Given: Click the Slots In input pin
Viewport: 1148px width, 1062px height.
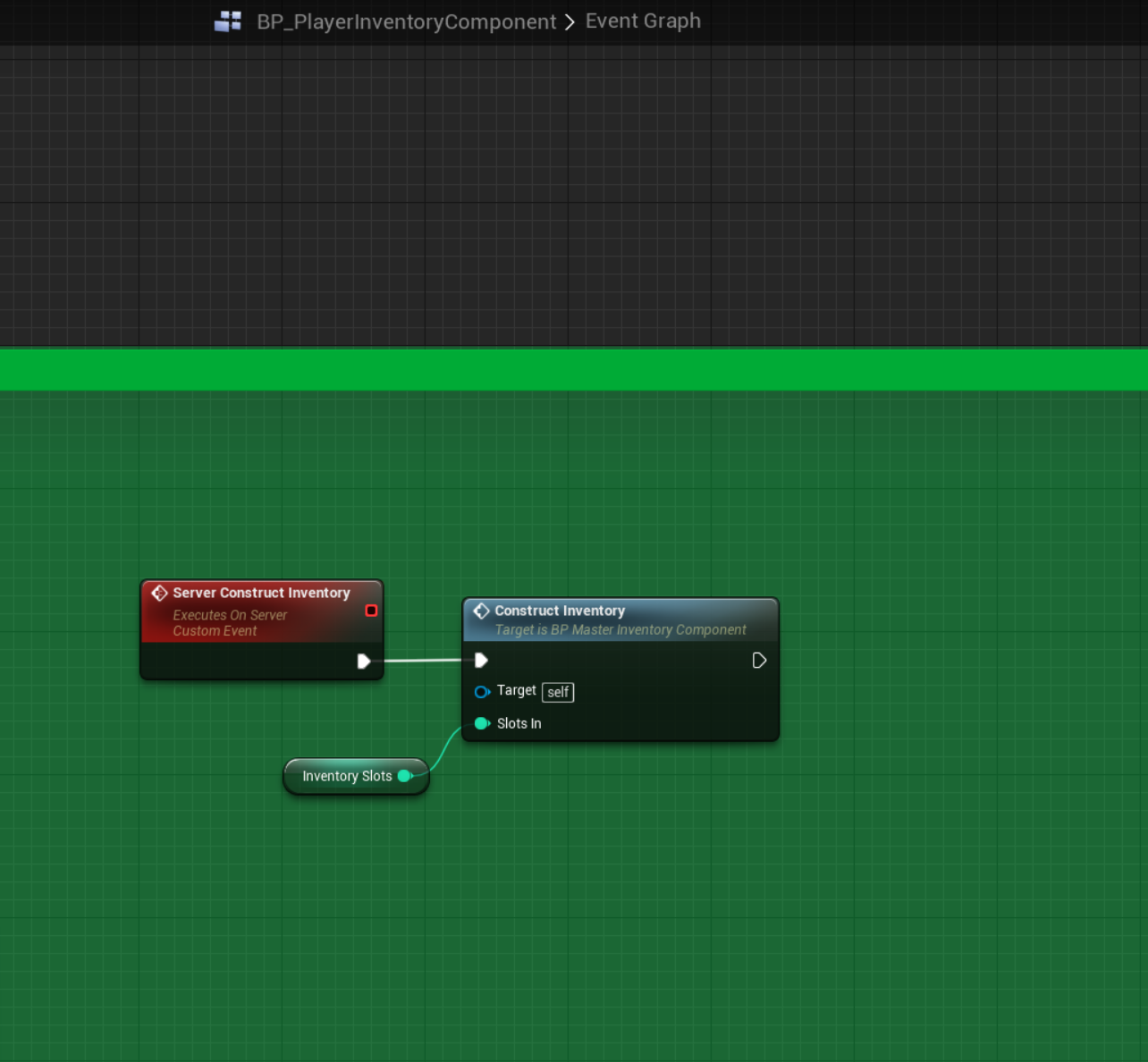Looking at the screenshot, I should click(482, 723).
